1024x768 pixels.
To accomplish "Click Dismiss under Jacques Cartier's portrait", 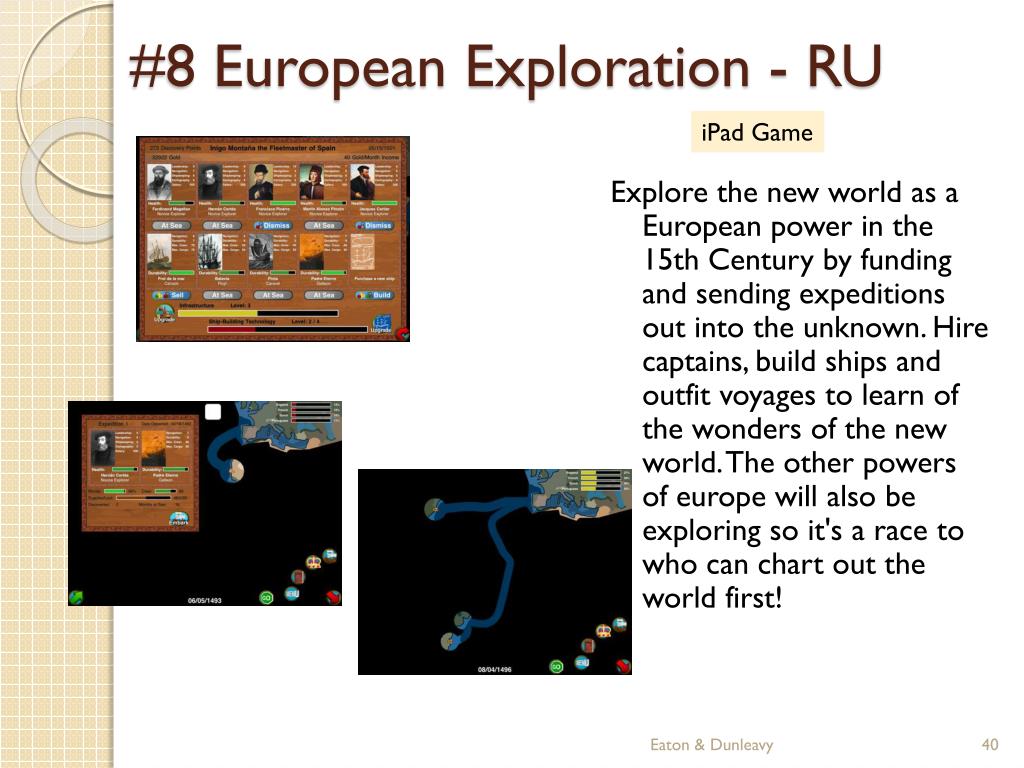I will (x=374, y=225).
